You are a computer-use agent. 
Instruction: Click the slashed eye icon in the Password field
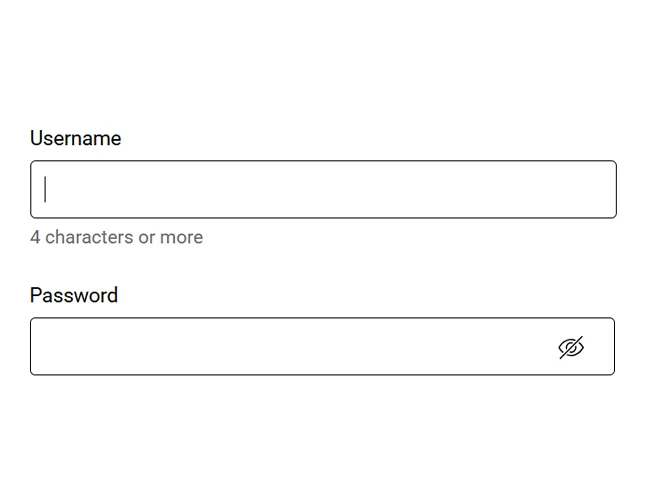(571, 347)
